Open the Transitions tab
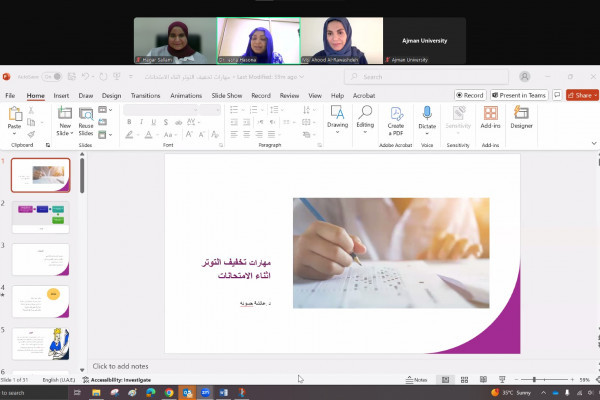 click(x=145, y=96)
